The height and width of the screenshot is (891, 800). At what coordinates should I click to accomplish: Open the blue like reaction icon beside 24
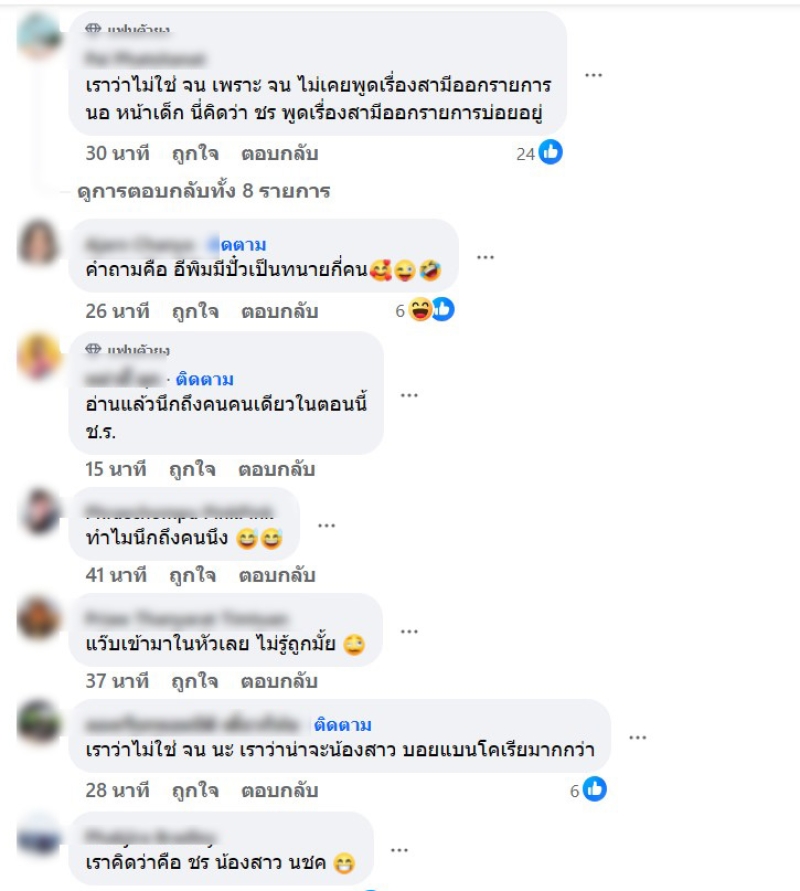tap(551, 152)
